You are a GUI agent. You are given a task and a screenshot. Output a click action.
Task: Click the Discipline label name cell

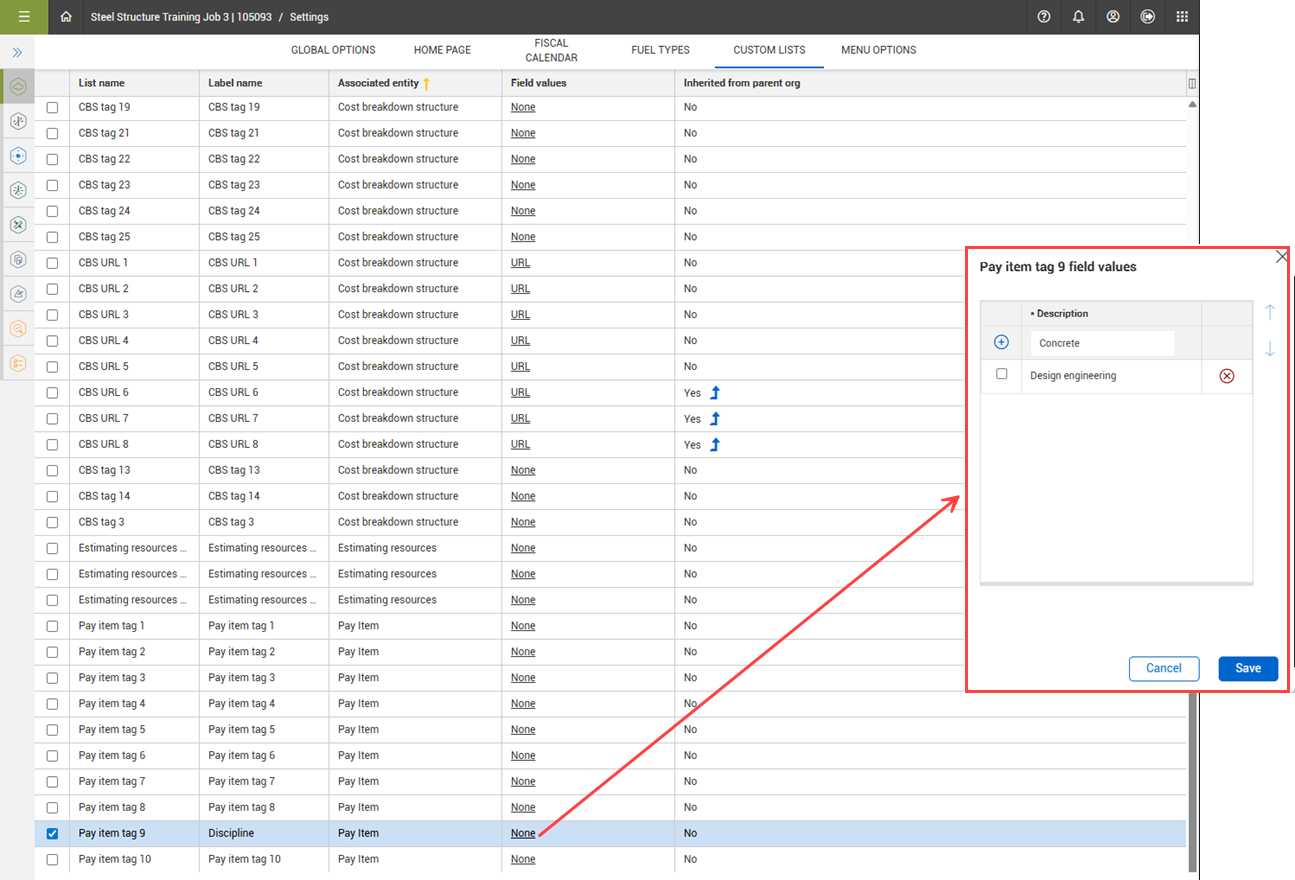click(x=231, y=834)
